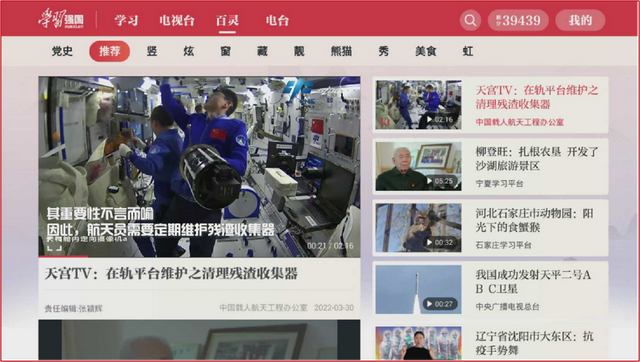Screen dimensions: 640x362
Task: Open the 我的 profile button
Action: click(580, 20)
